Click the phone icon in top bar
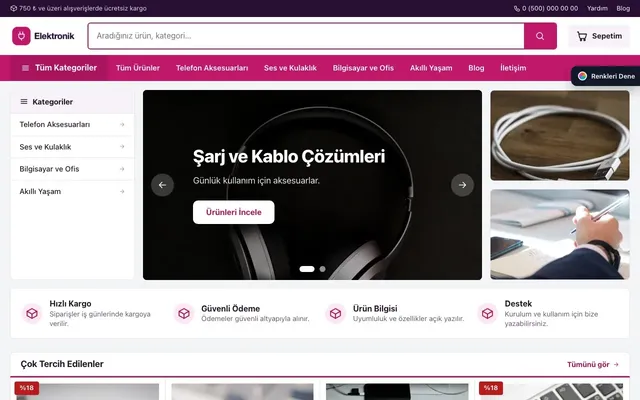This screenshot has height=400, width=640. tap(517, 9)
